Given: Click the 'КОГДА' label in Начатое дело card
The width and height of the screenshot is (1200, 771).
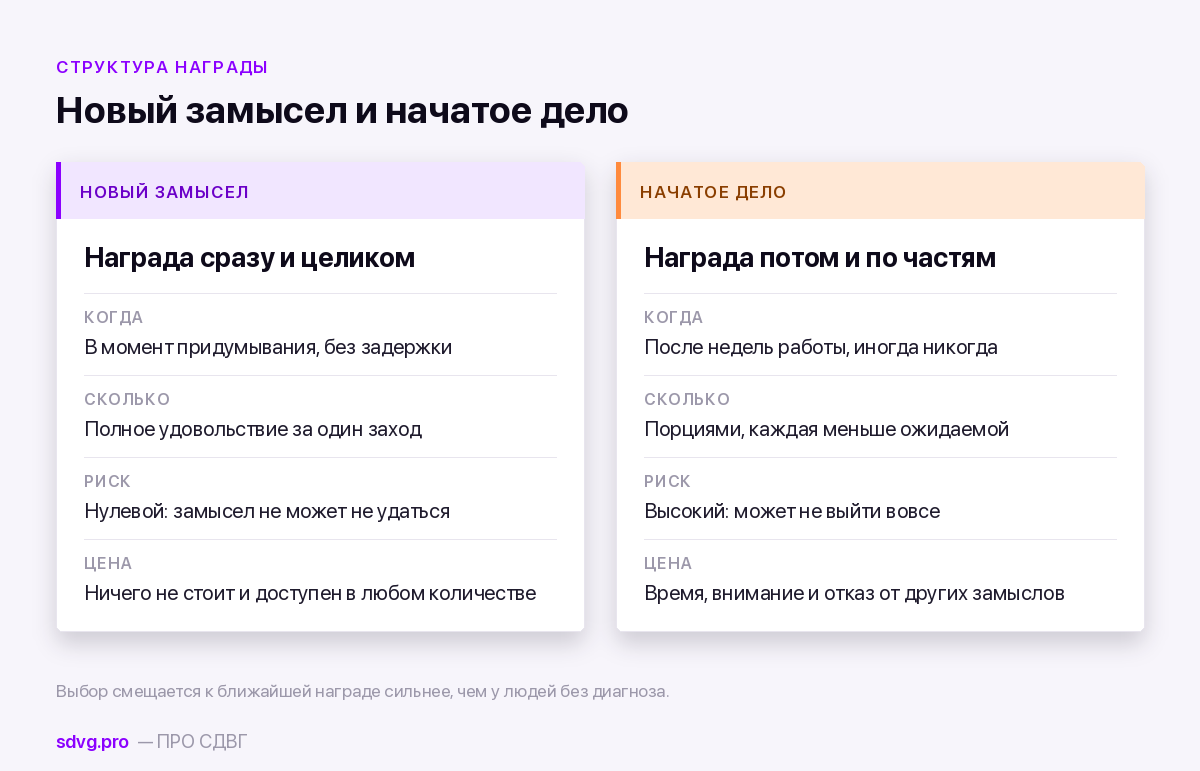Looking at the screenshot, I should [674, 318].
